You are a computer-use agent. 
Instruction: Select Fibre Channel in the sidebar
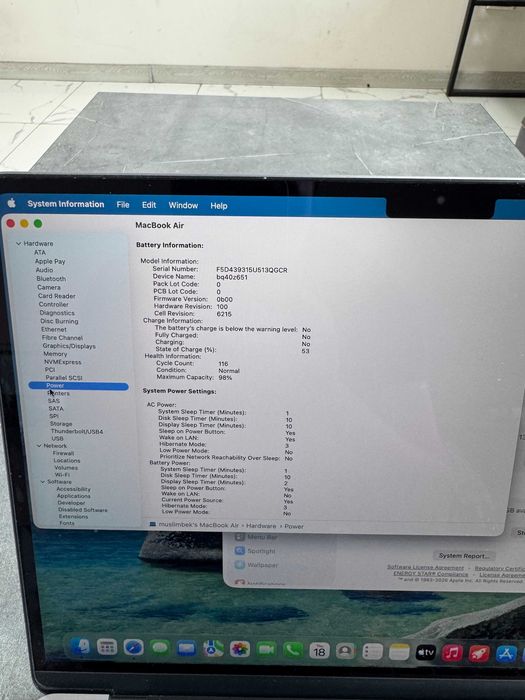[x=62, y=338]
